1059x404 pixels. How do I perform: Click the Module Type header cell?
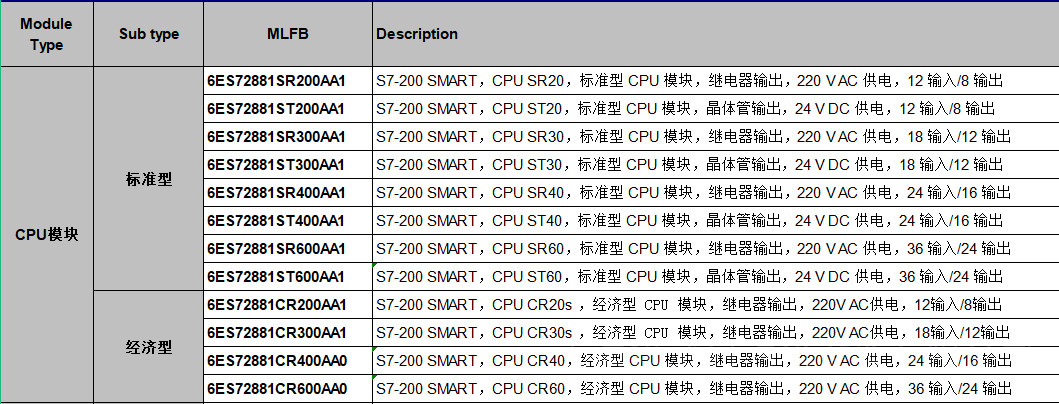click(46, 34)
